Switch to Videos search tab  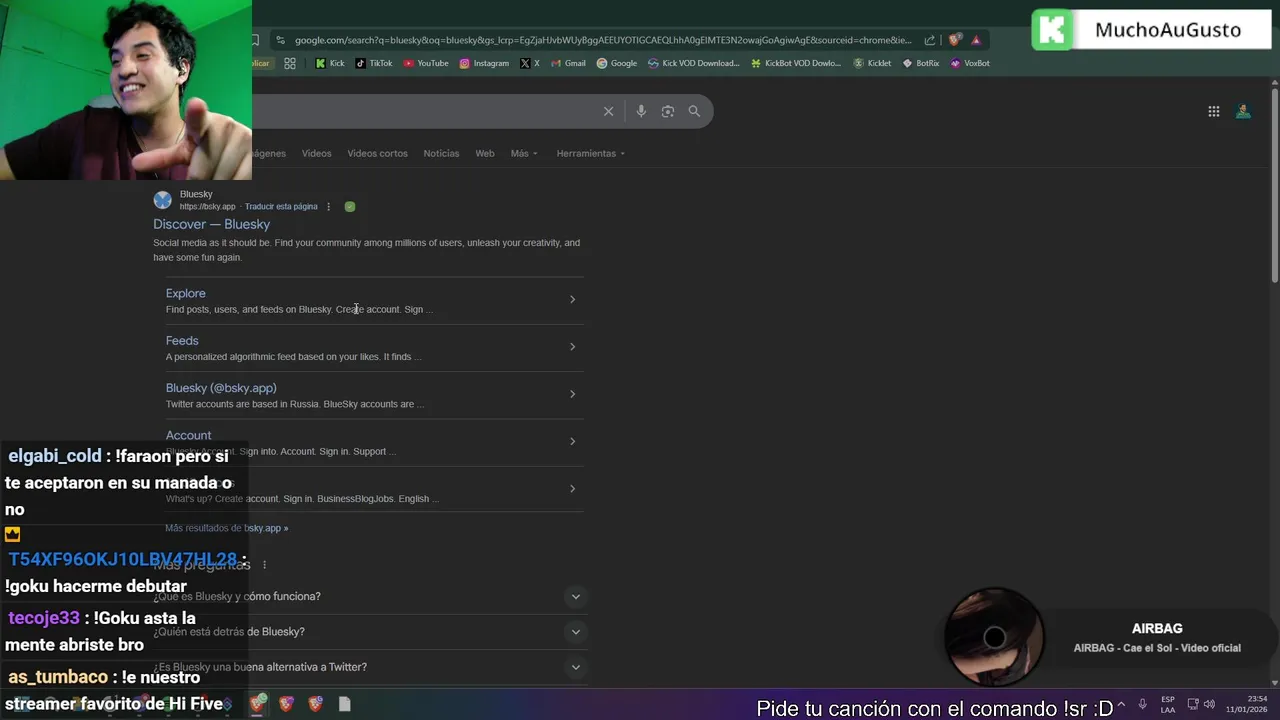click(316, 153)
